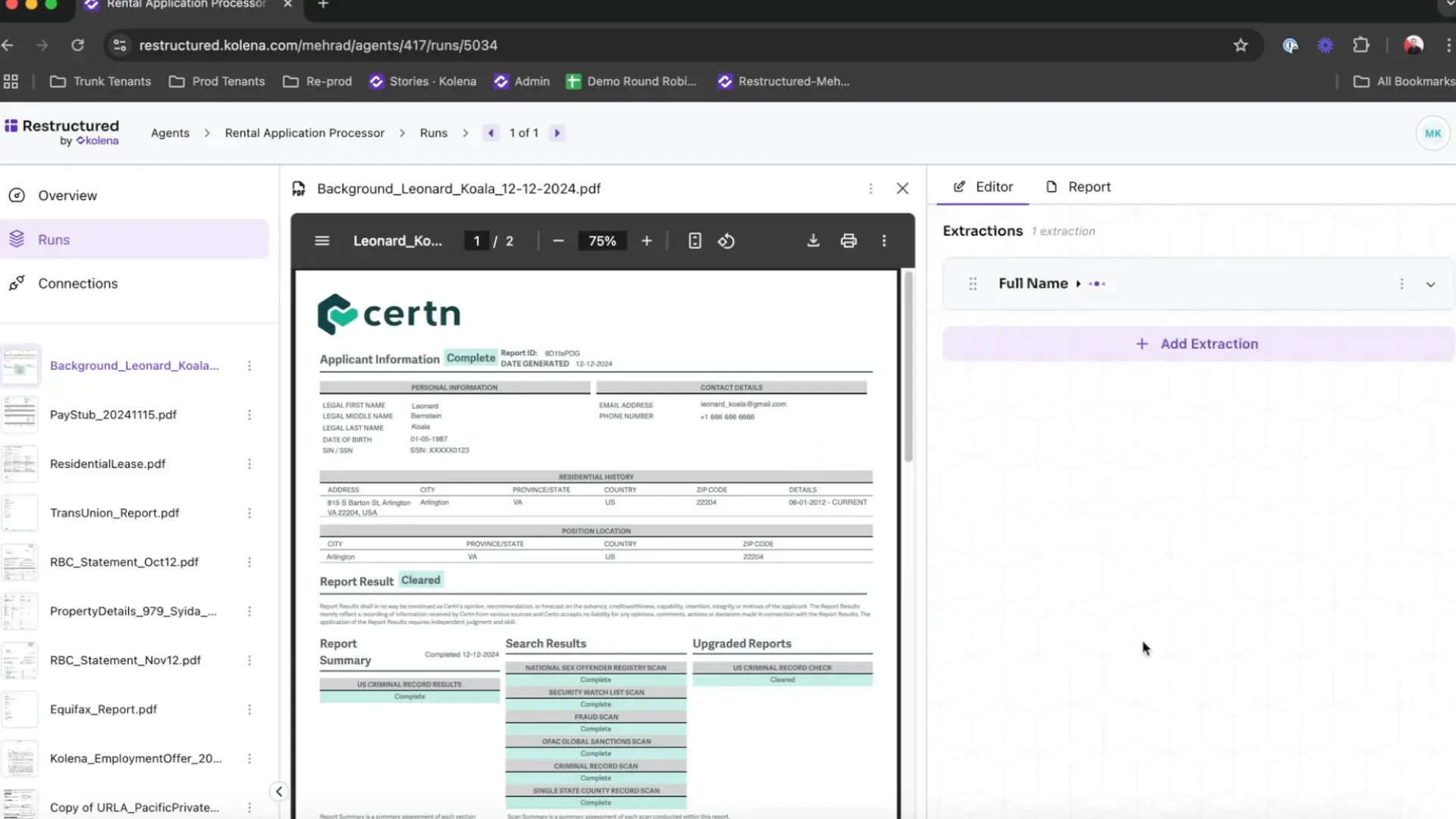Navigate to Agents via breadcrumb
Viewport: 1456px width, 819px height.
(x=170, y=133)
